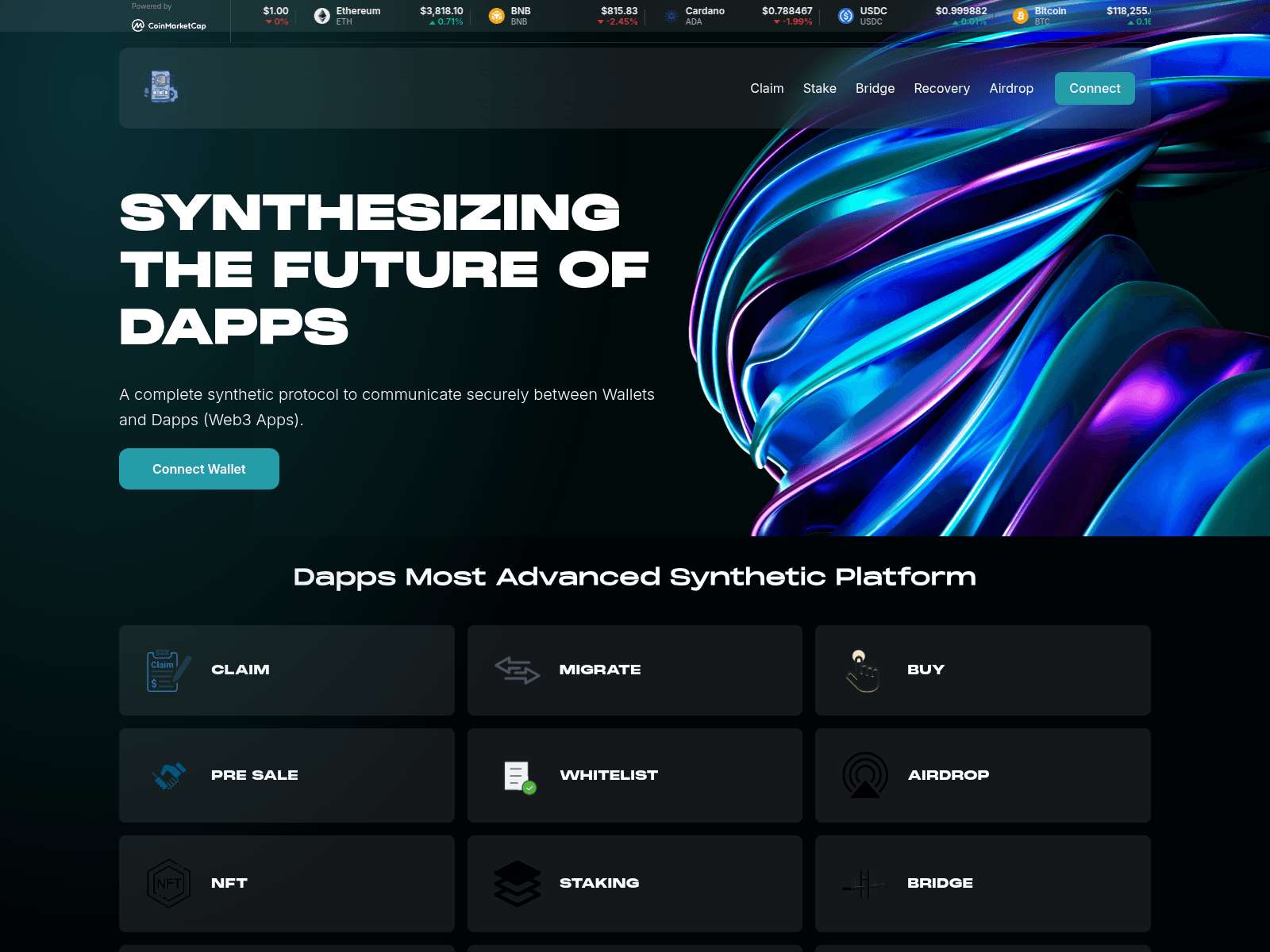Click the $1.00 price at ticker start
This screenshot has width=1270, height=952.
point(276,11)
